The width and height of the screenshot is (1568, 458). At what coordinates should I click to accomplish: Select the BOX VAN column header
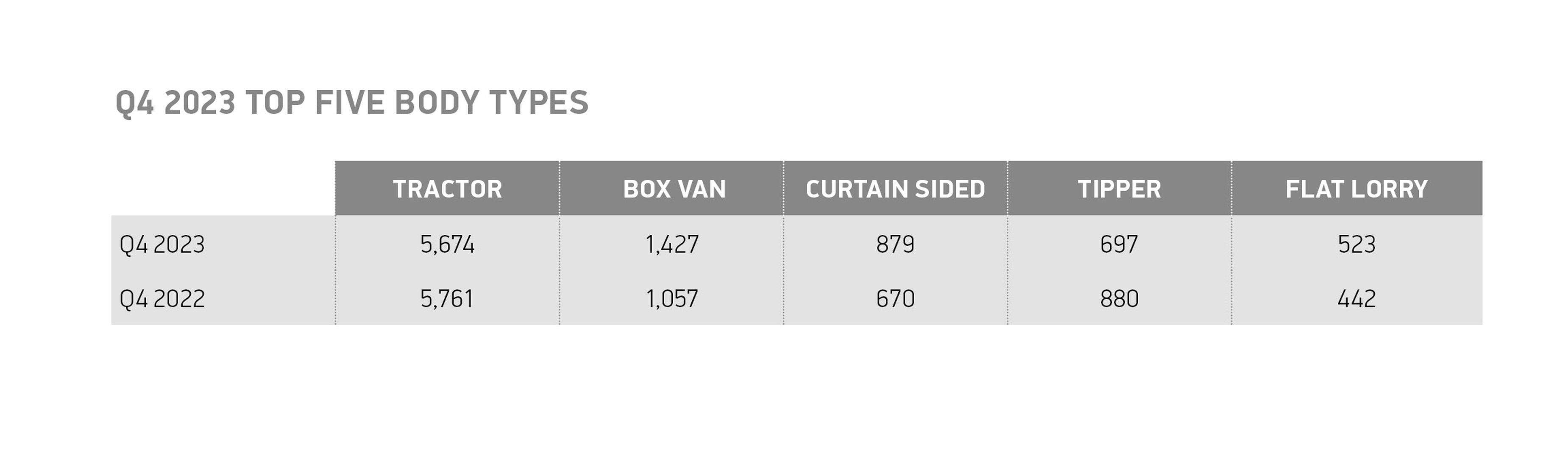click(x=674, y=189)
